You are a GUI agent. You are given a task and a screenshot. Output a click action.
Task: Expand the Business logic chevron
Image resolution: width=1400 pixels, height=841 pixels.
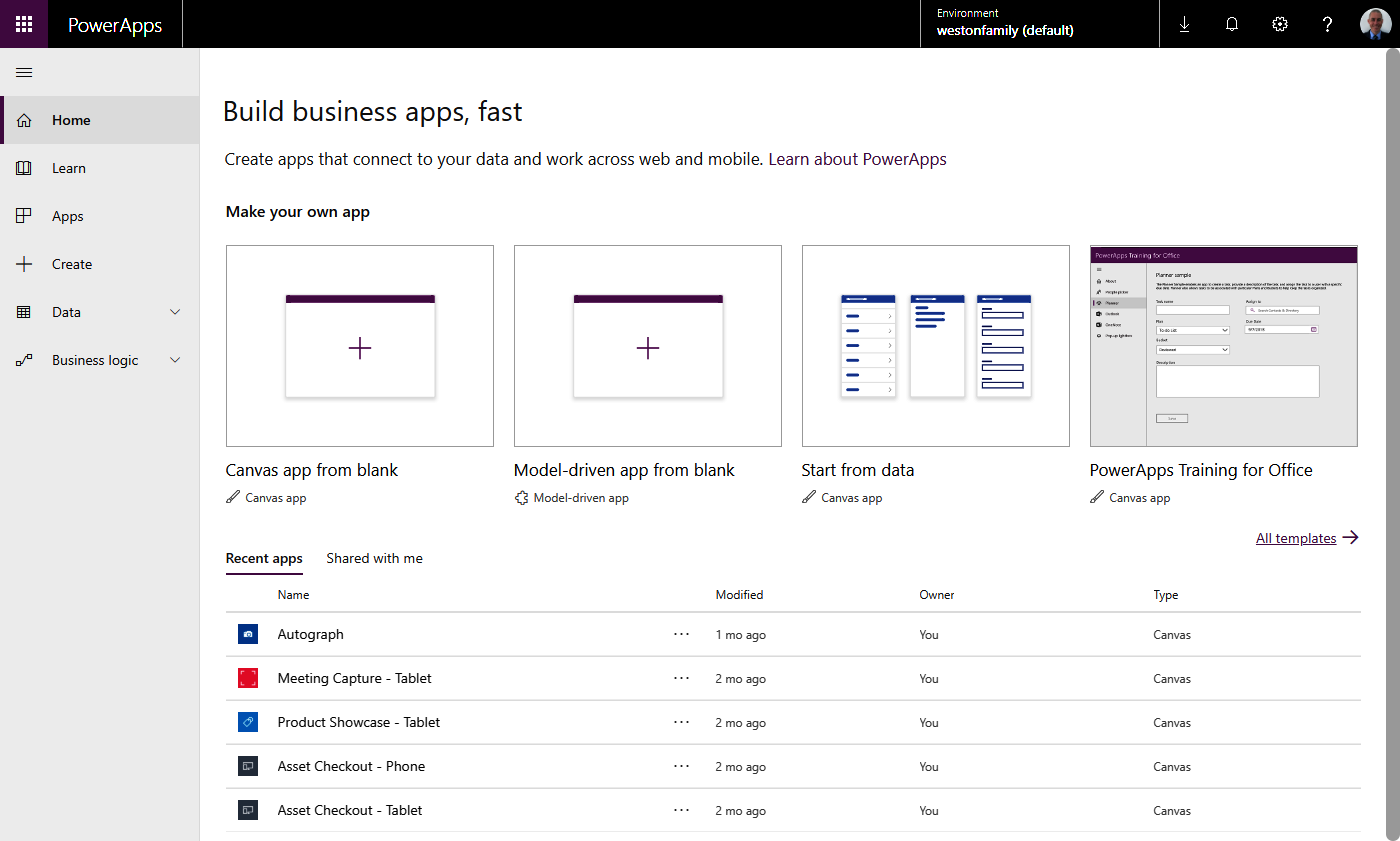(x=176, y=360)
